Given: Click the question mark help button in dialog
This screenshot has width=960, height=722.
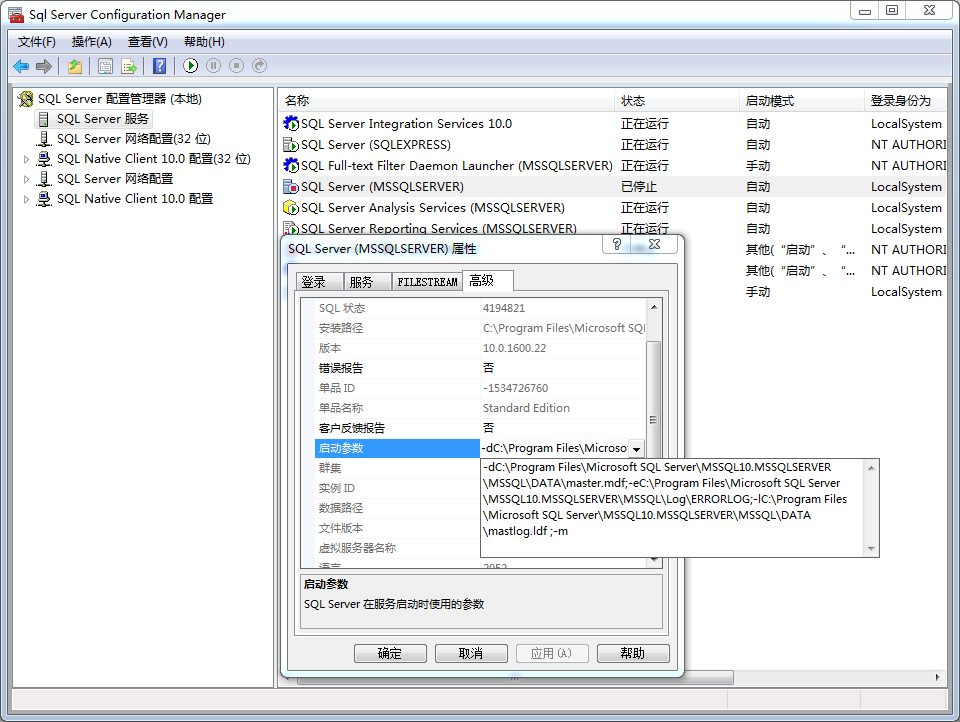Looking at the screenshot, I should (x=617, y=244).
